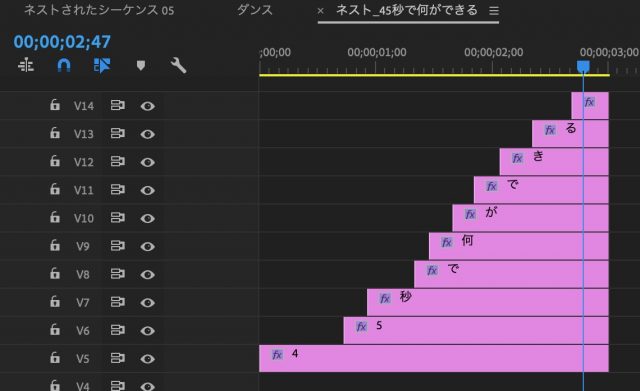
Task: Toggle sync lock for V7
Action: 118,302
